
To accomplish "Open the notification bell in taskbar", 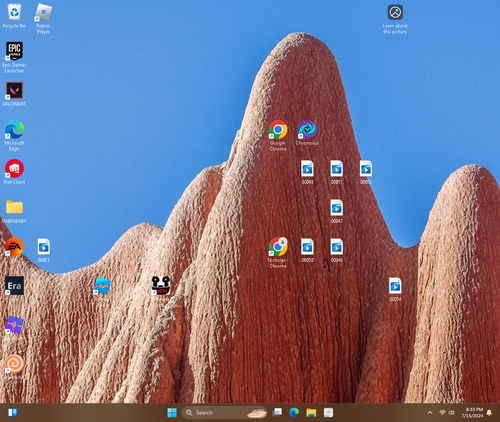I will (x=489, y=413).
